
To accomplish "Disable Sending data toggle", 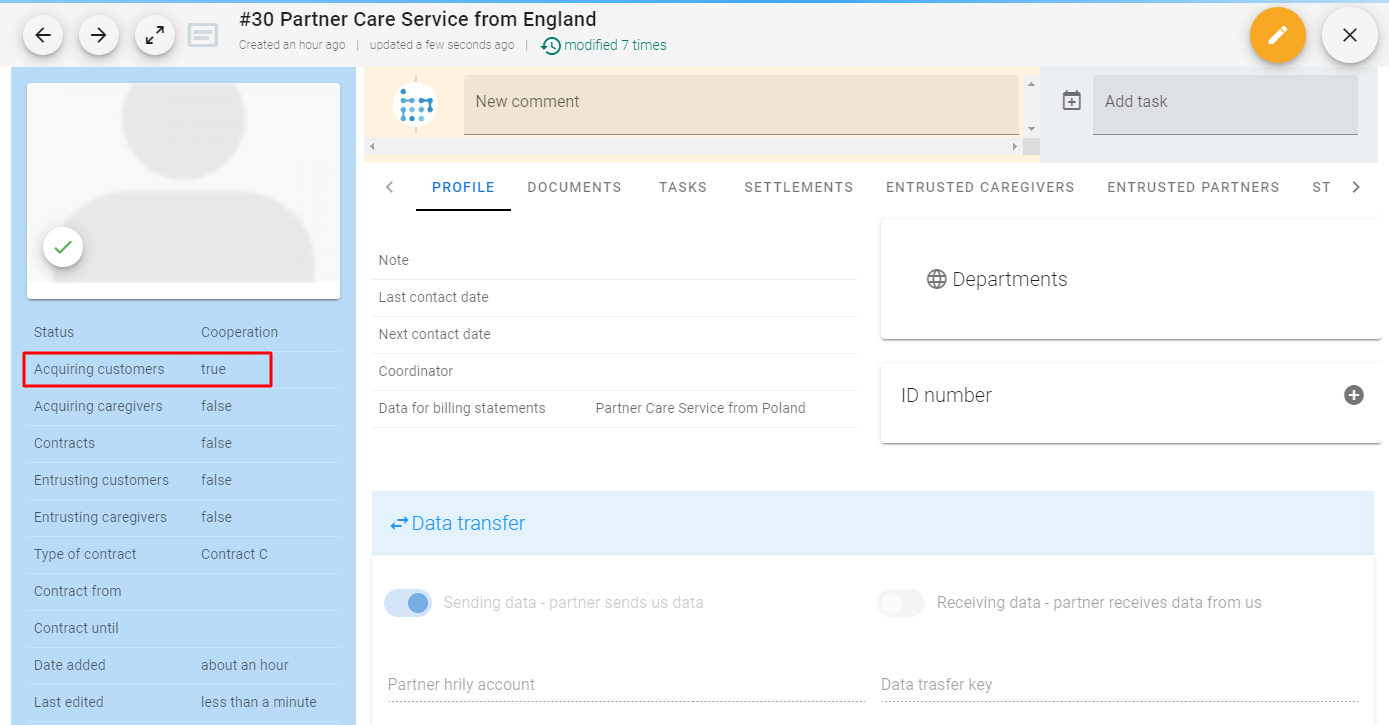I will pyautogui.click(x=407, y=603).
